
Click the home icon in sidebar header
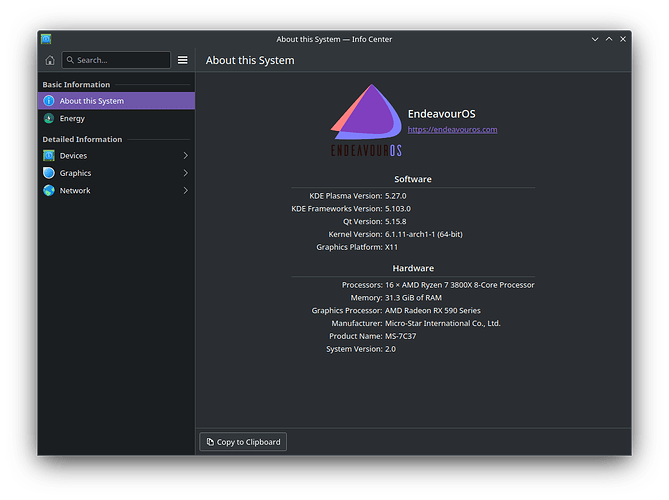[x=50, y=60]
